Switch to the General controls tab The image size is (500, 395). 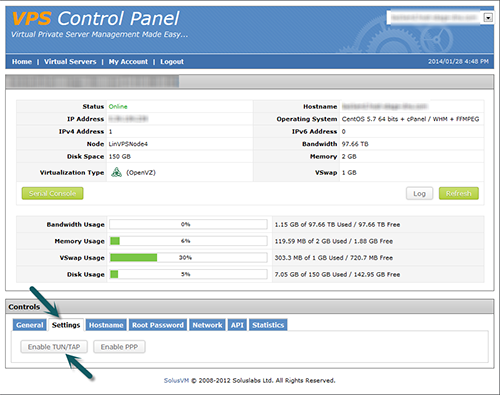(x=30, y=325)
